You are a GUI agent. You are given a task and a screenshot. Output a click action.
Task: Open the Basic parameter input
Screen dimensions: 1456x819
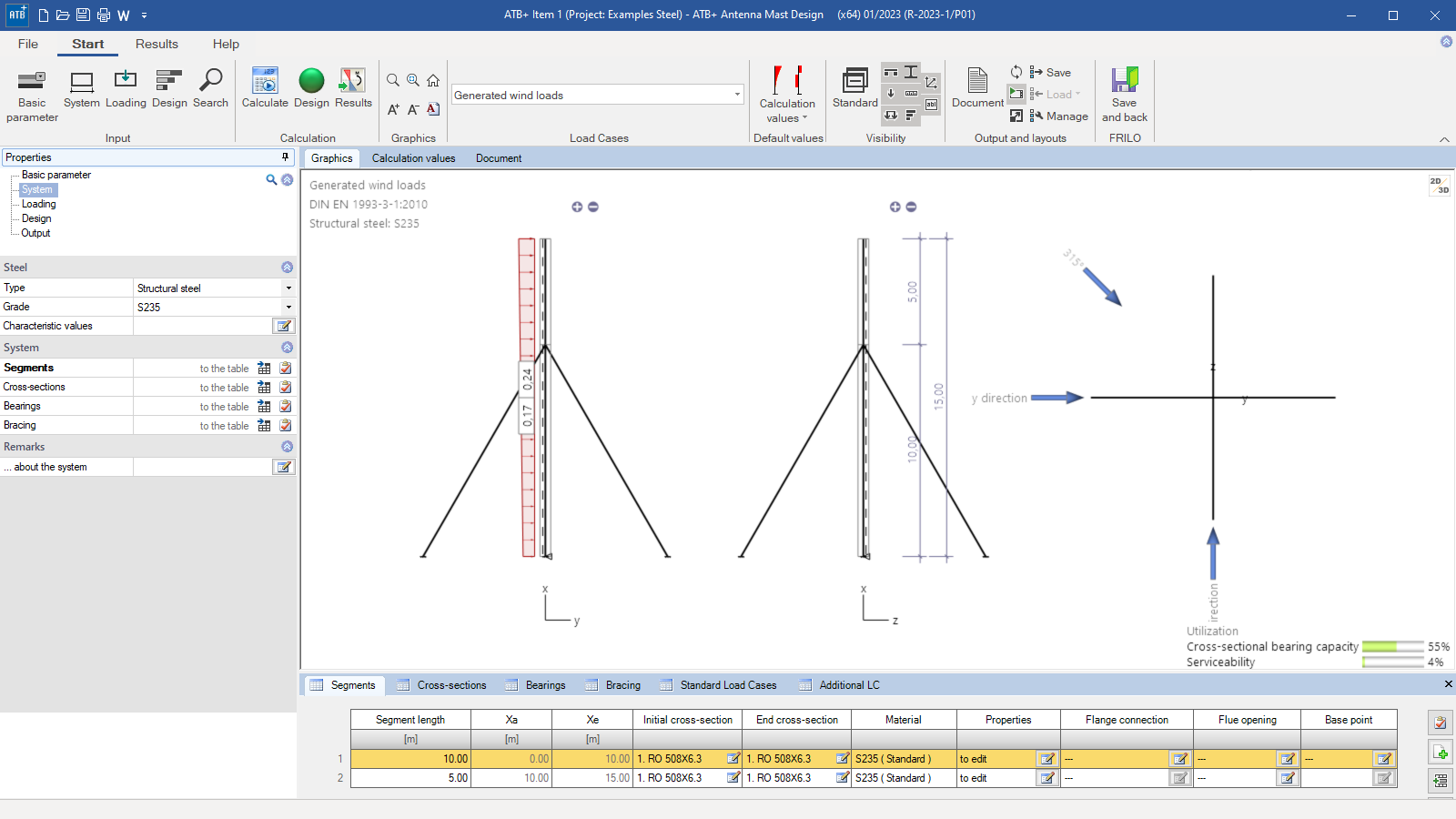click(32, 96)
